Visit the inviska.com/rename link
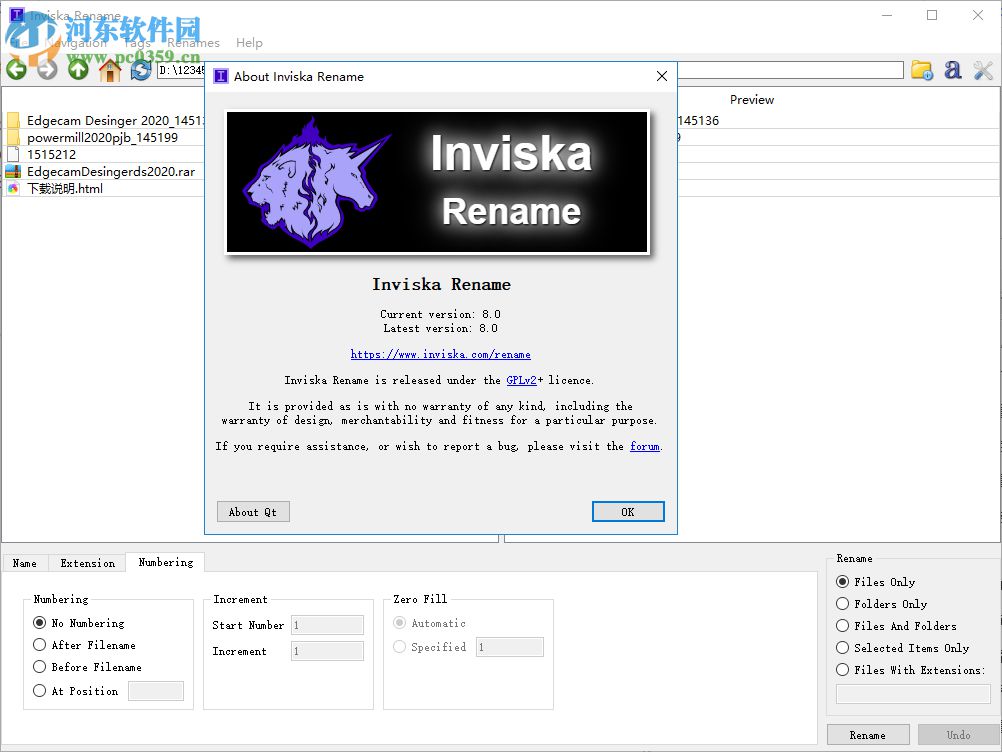The image size is (1002, 752). tap(440, 354)
